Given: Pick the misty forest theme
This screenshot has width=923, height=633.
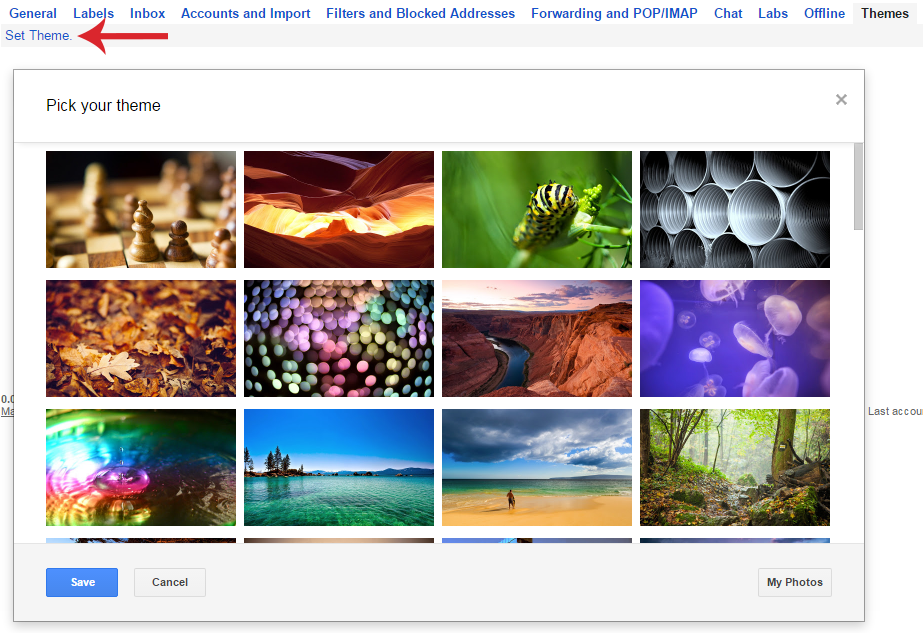Looking at the screenshot, I should 735,468.
